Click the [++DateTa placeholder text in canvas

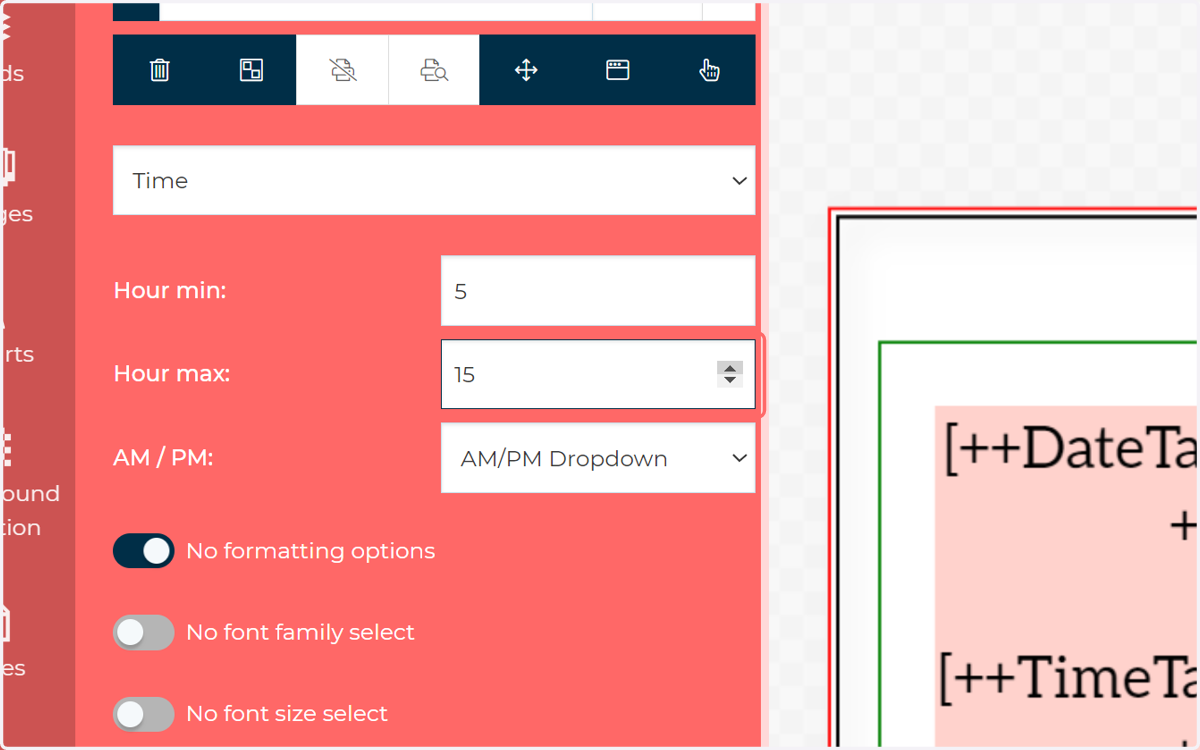1070,449
